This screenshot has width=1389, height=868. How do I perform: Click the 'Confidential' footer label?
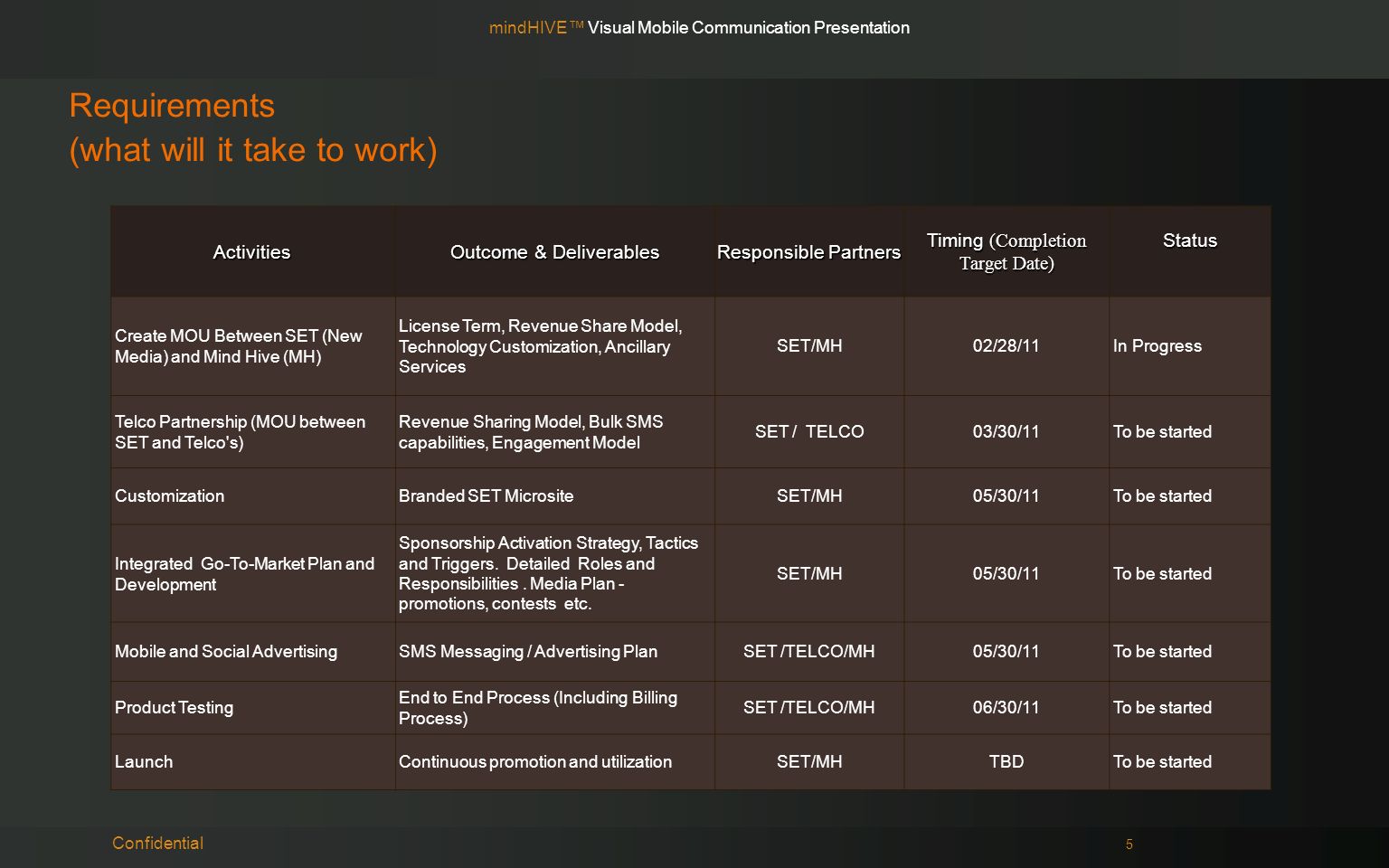tap(157, 843)
